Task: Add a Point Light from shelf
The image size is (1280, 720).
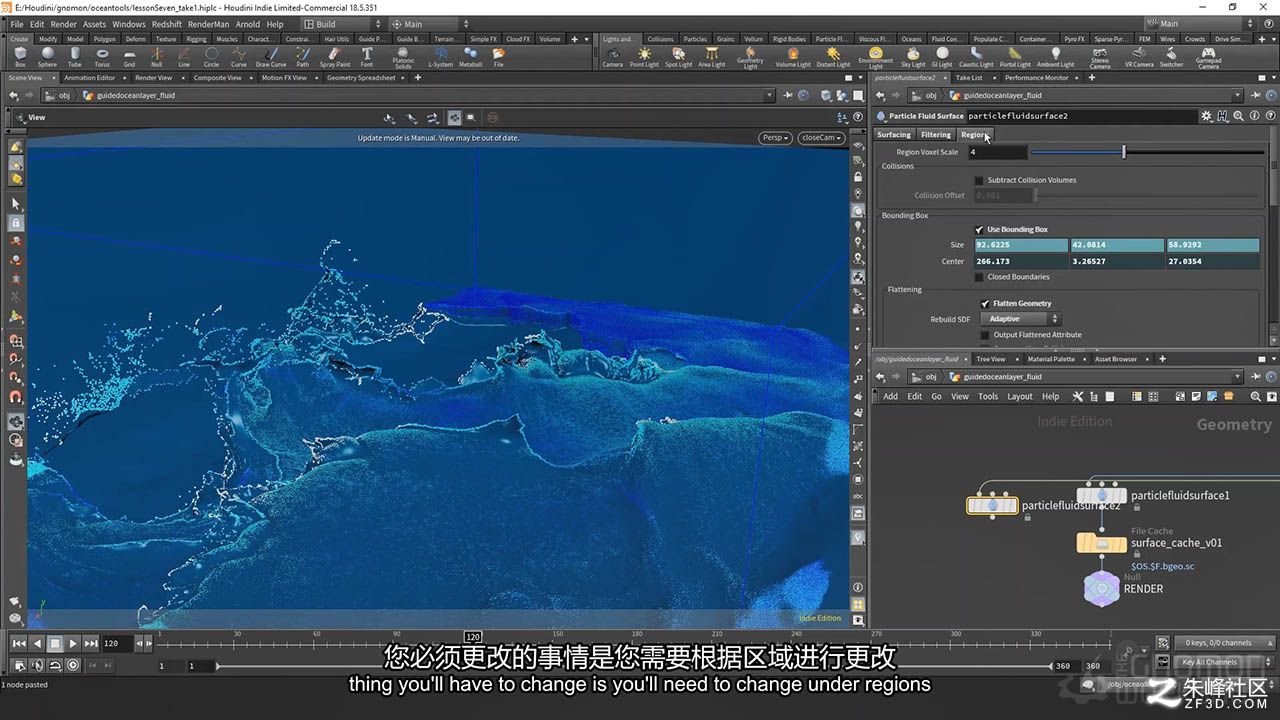Action: (x=644, y=57)
